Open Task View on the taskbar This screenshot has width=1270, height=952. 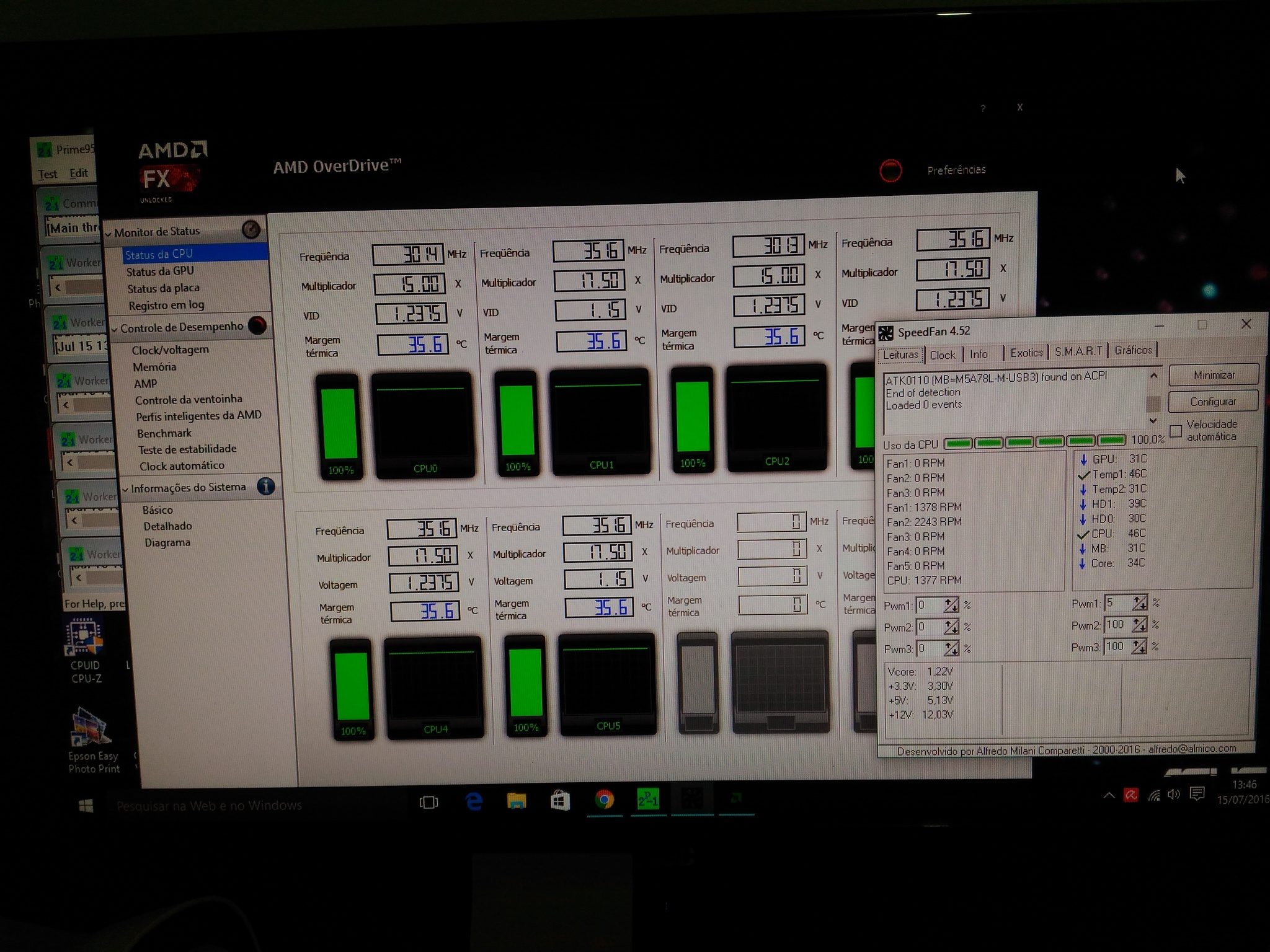pyautogui.click(x=429, y=803)
